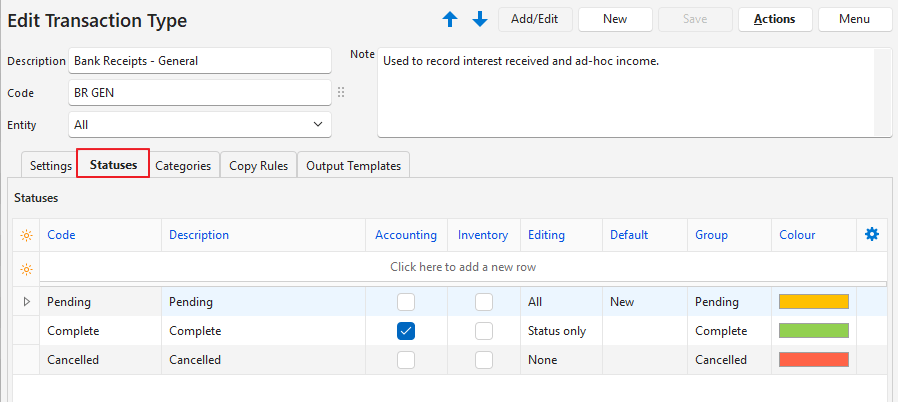Click the sun icon in grid header
The width and height of the screenshot is (898, 402).
tap(25, 235)
